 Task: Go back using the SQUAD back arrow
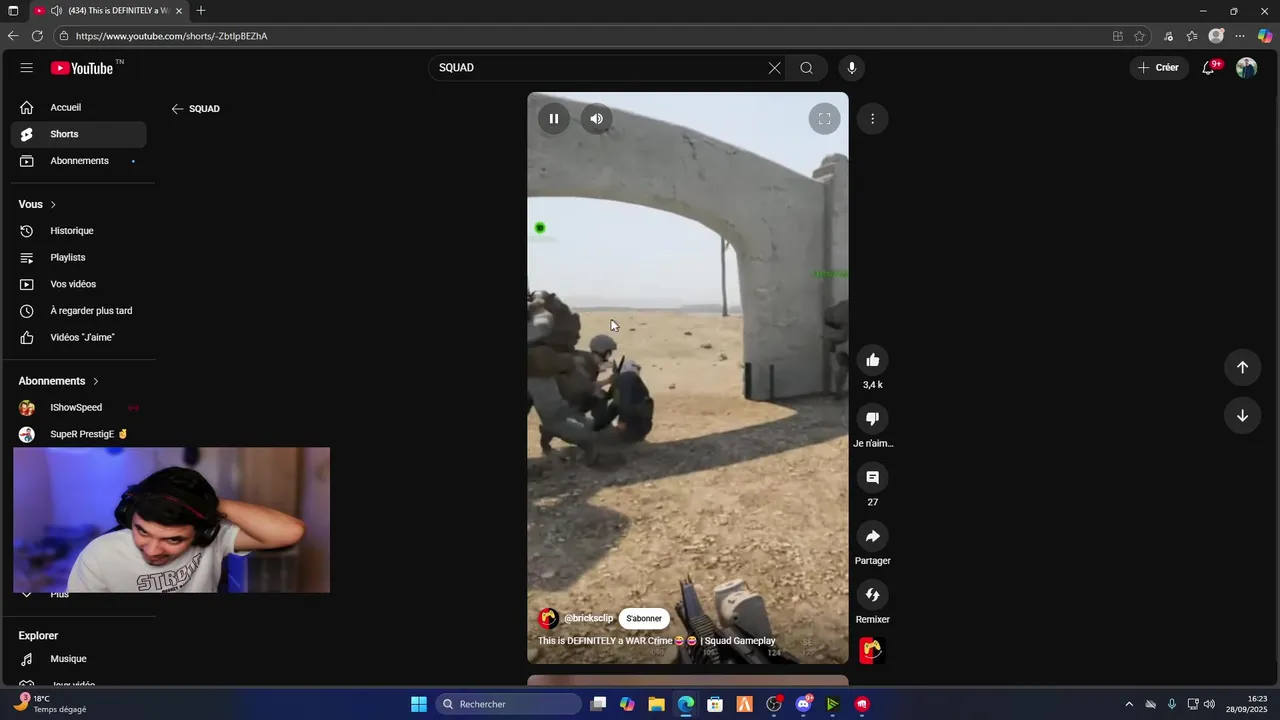click(x=177, y=109)
